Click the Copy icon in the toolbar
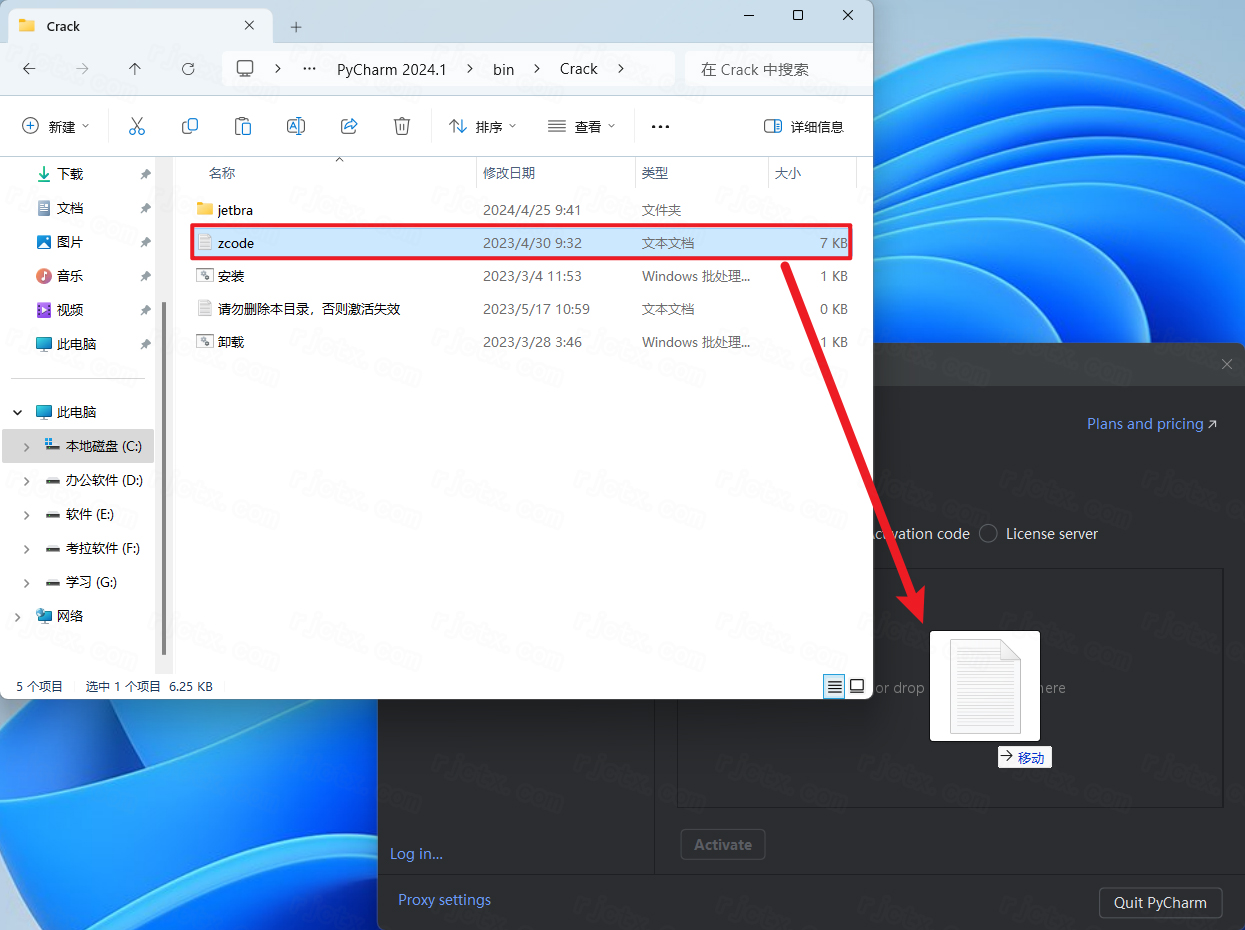The height and width of the screenshot is (930, 1245). click(x=190, y=126)
